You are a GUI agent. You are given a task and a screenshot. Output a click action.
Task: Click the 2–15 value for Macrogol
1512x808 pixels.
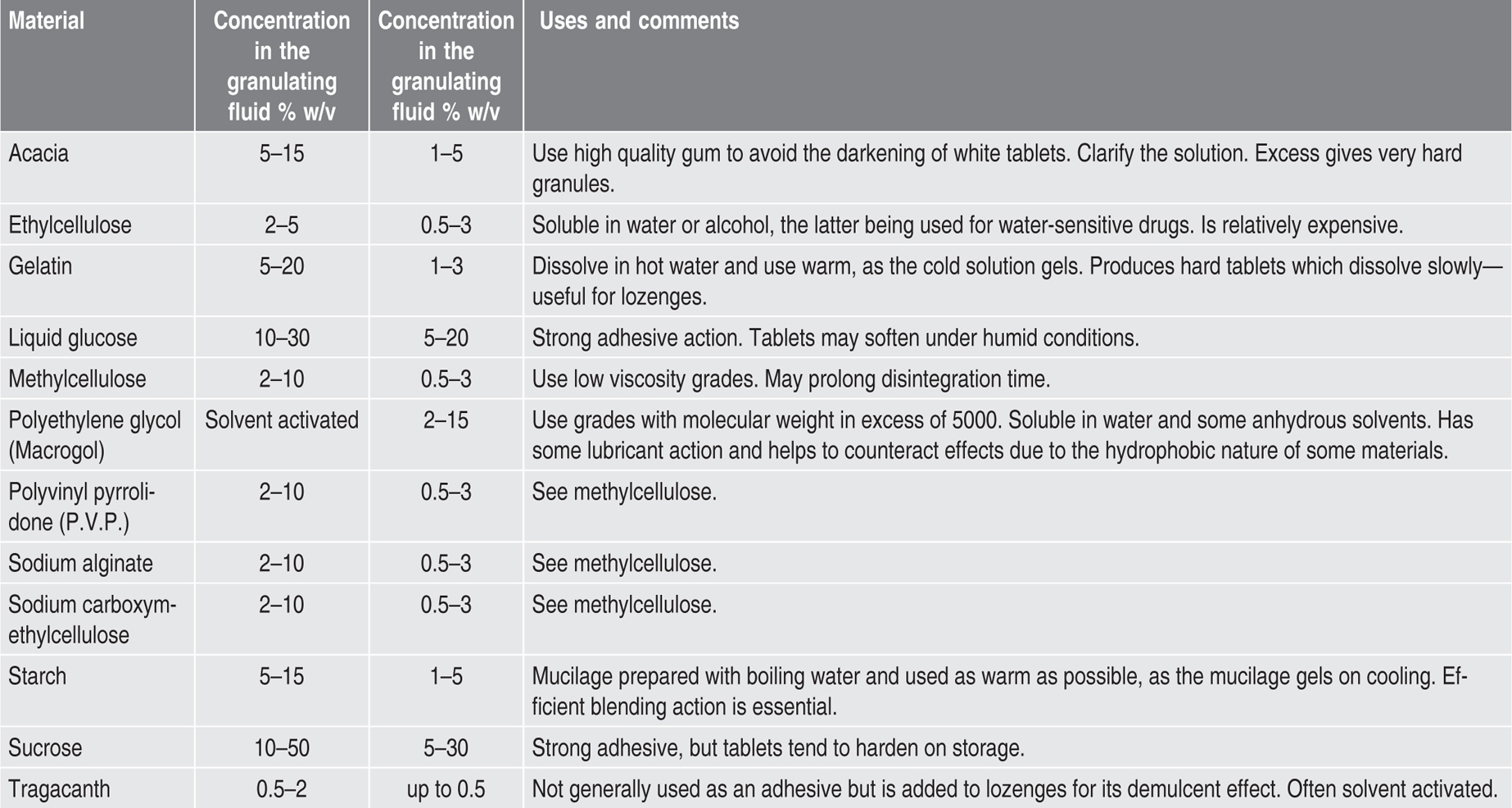click(x=446, y=420)
